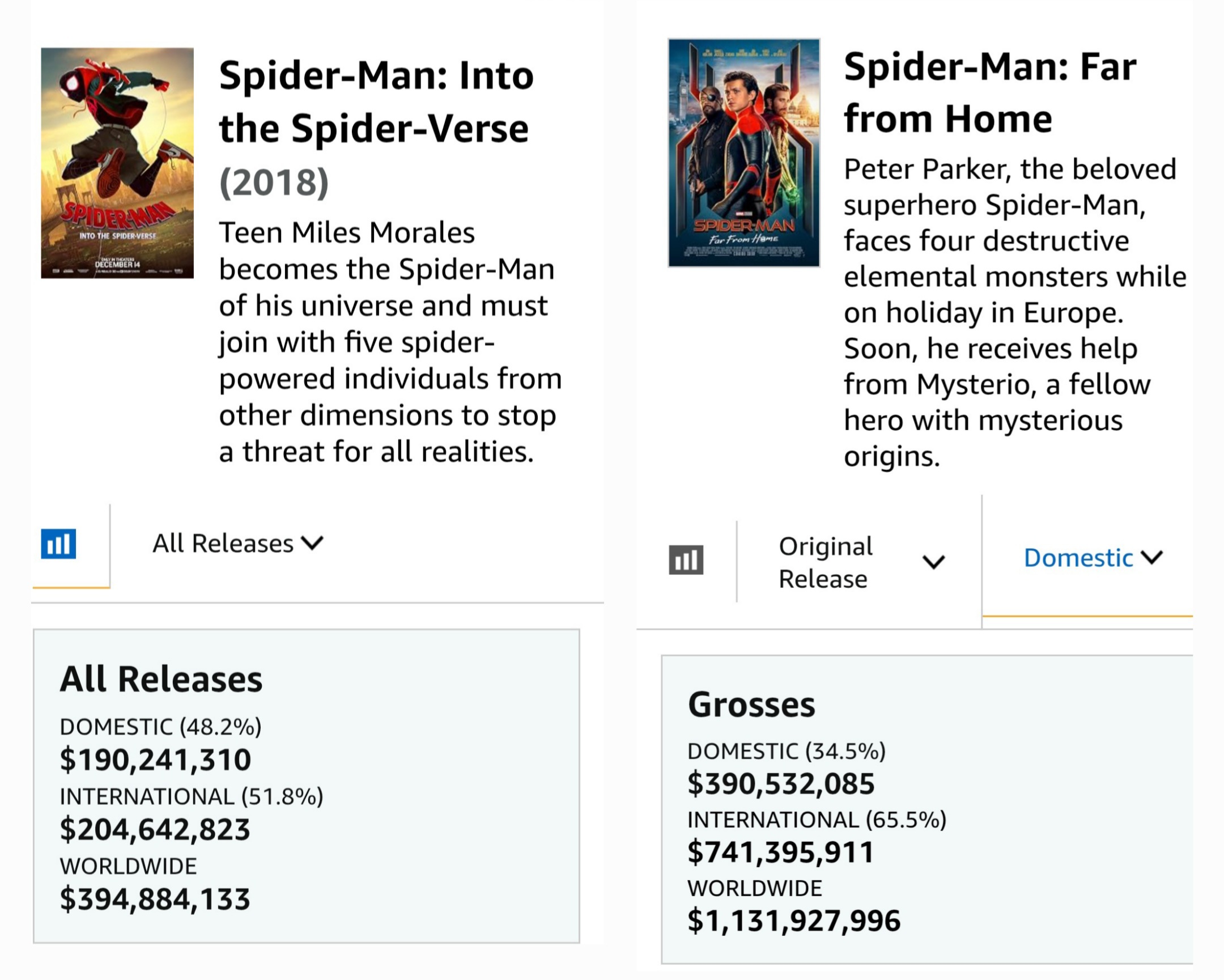Click the gray bar chart icon on right
The height and width of the screenshot is (980, 1224).
coord(686,560)
